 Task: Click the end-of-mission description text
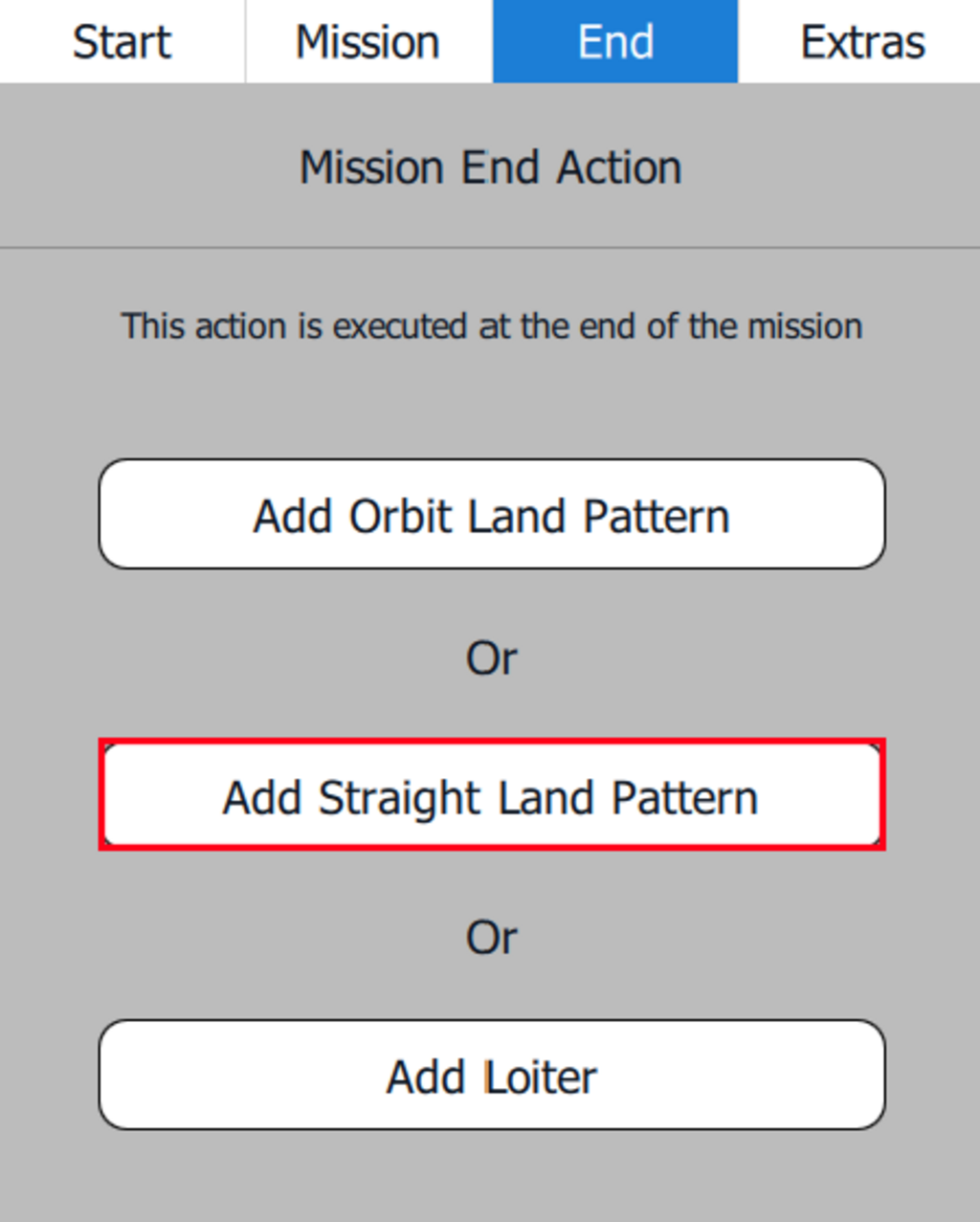tap(491, 326)
